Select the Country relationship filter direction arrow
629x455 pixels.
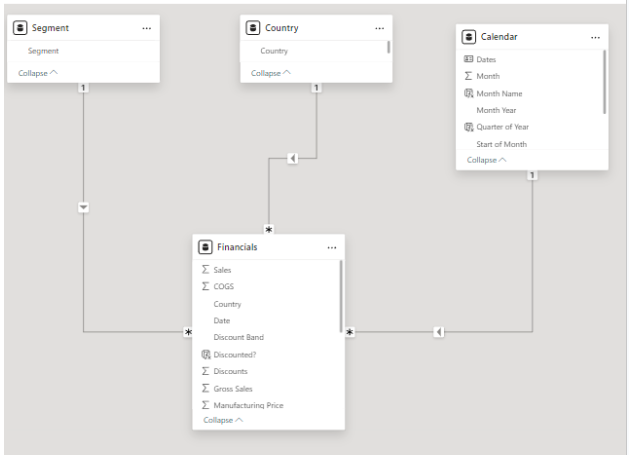pyautogui.click(x=293, y=158)
